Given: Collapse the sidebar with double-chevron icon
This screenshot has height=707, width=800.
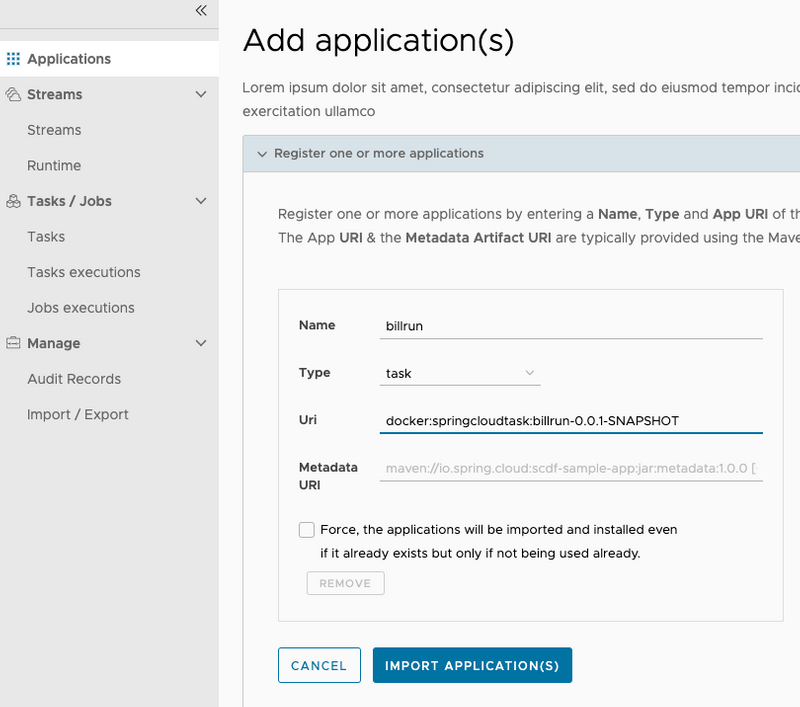Looking at the screenshot, I should (x=201, y=11).
